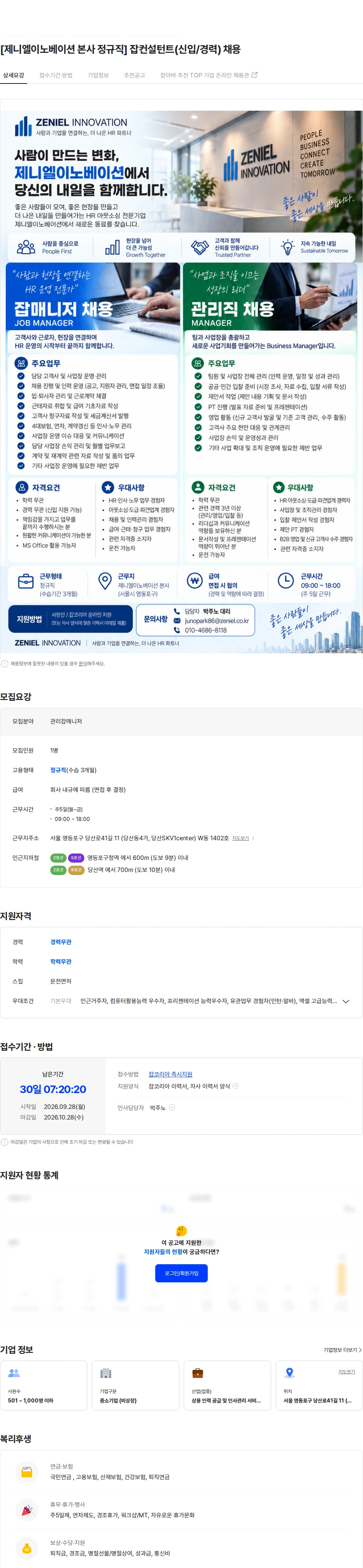The height and width of the screenshot is (1568, 363).
Task: Click the 5호선 subway line badge
Action: click(x=76, y=858)
